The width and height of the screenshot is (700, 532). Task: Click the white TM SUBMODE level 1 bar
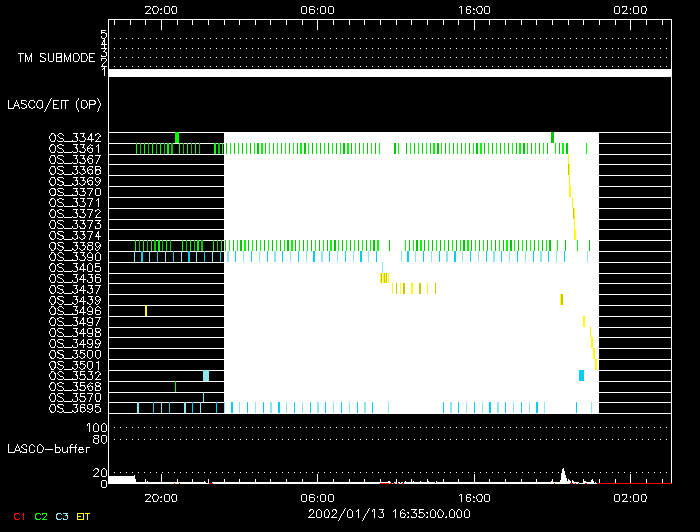pyautogui.click(x=390, y=73)
